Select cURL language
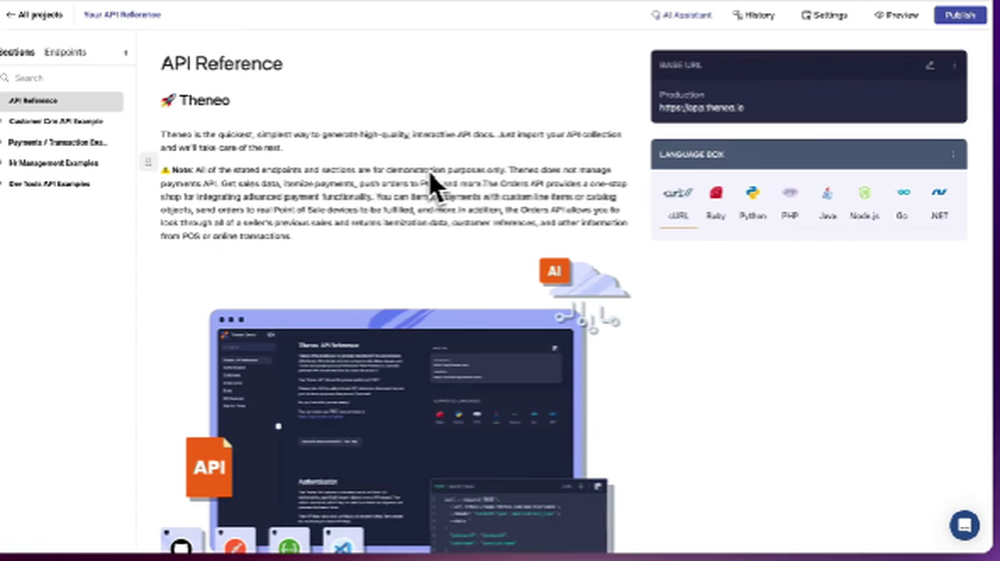The height and width of the screenshot is (561, 1000). [x=678, y=203]
